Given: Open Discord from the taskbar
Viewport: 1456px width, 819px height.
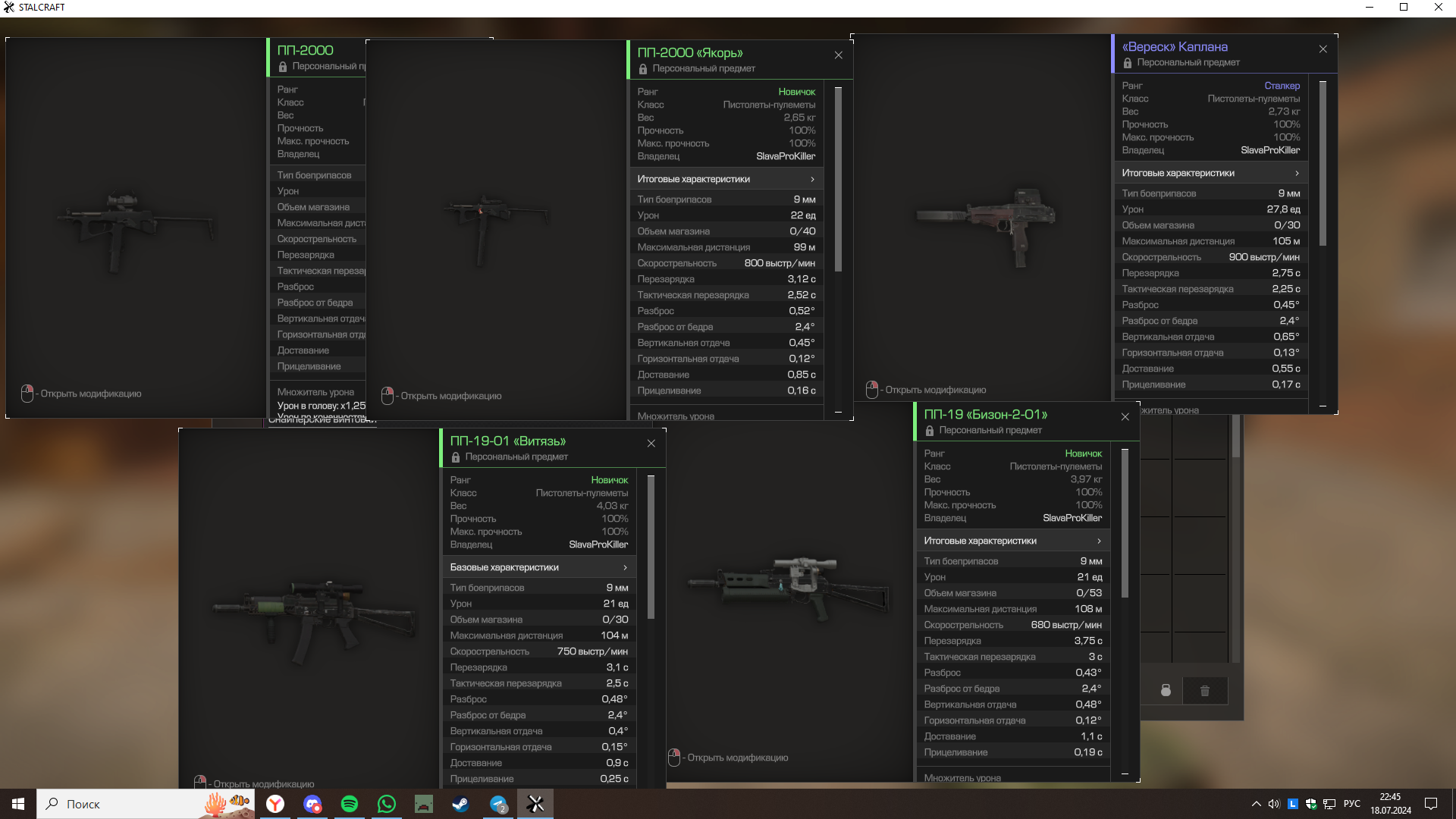Looking at the screenshot, I should (312, 804).
